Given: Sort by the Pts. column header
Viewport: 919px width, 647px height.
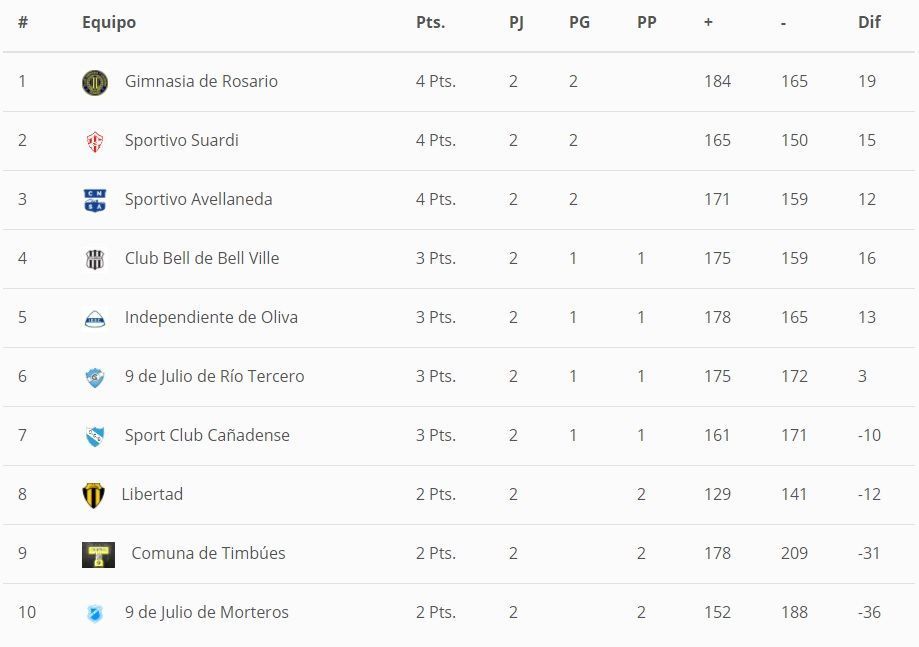Looking at the screenshot, I should coord(430,22).
